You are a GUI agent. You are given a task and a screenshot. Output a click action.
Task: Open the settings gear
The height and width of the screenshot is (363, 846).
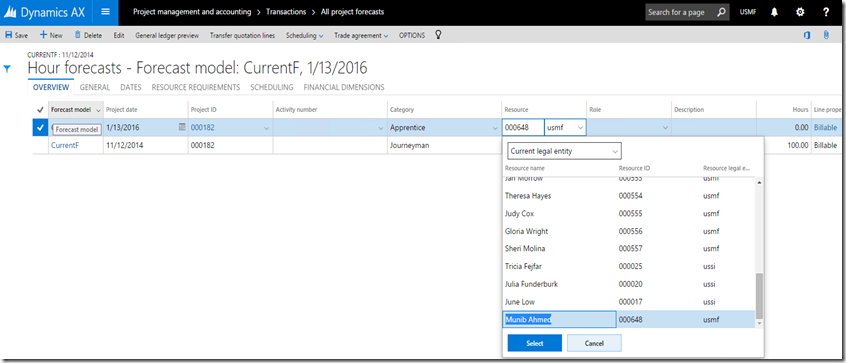pyautogui.click(x=800, y=12)
